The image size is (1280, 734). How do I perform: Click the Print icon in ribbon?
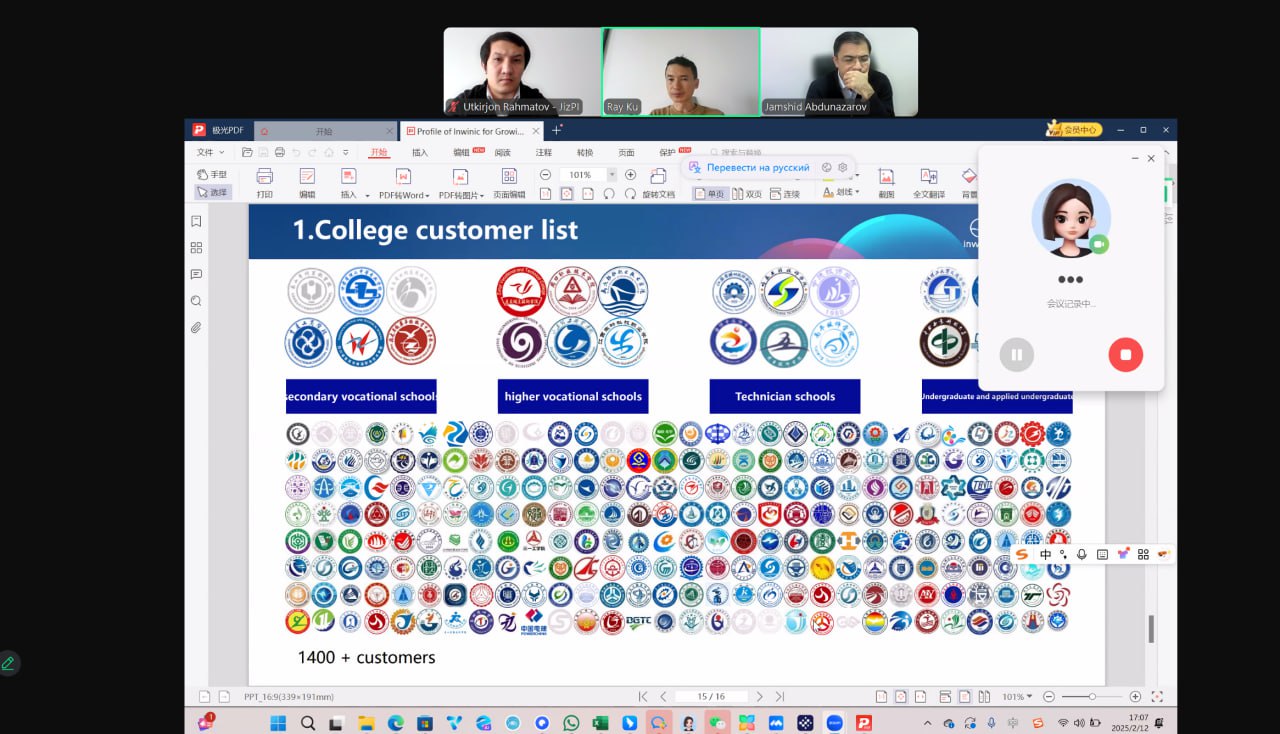click(x=264, y=182)
